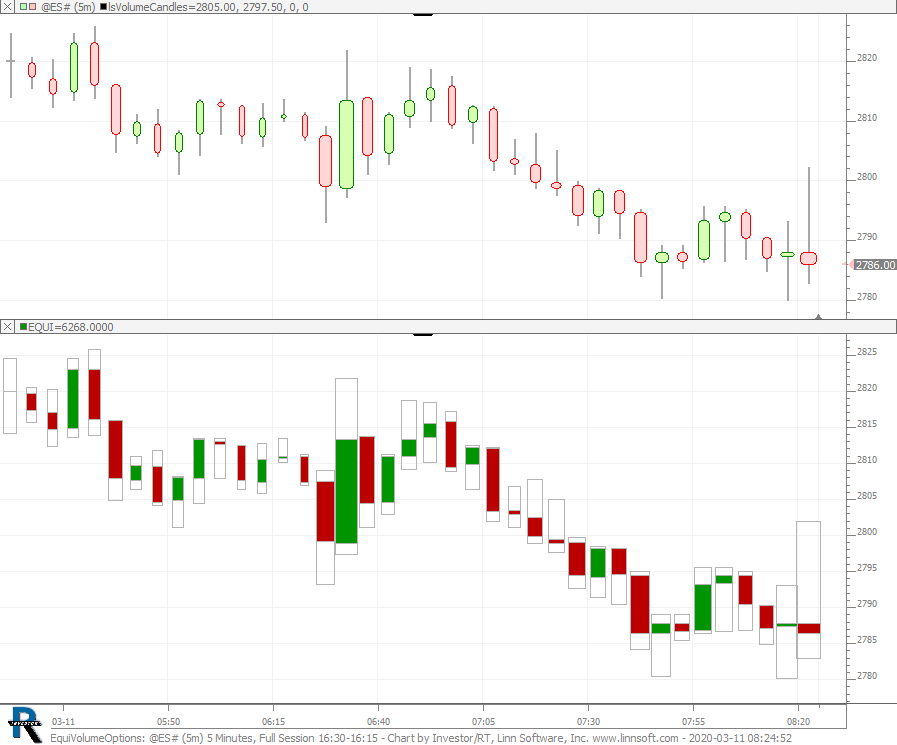Click the 07:55 time axis label

click(x=693, y=722)
